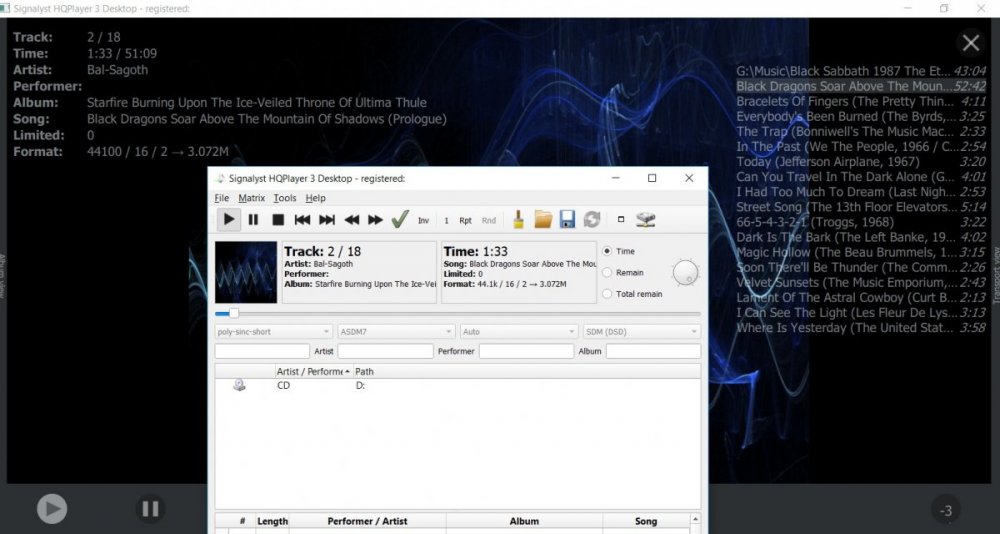Stop playback with the square Stop icon
1000x534 pixels.
[278, 220]
